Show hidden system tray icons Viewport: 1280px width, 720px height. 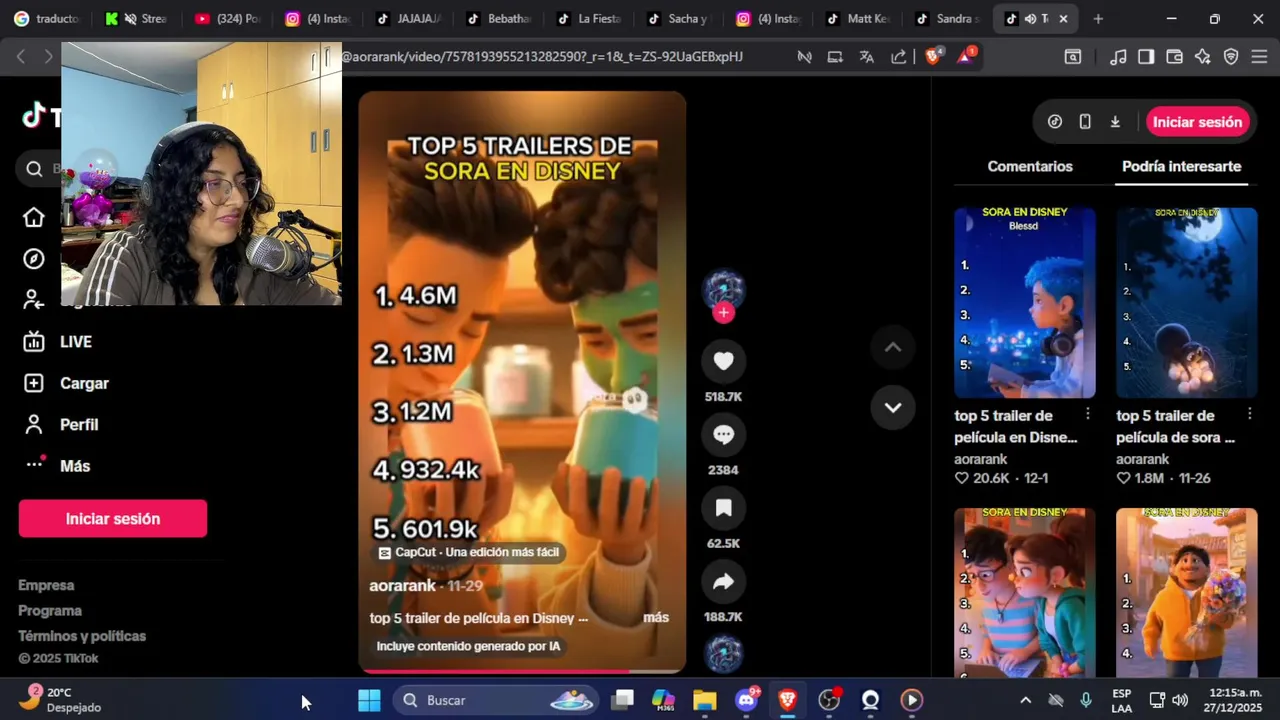[1025, 700]
